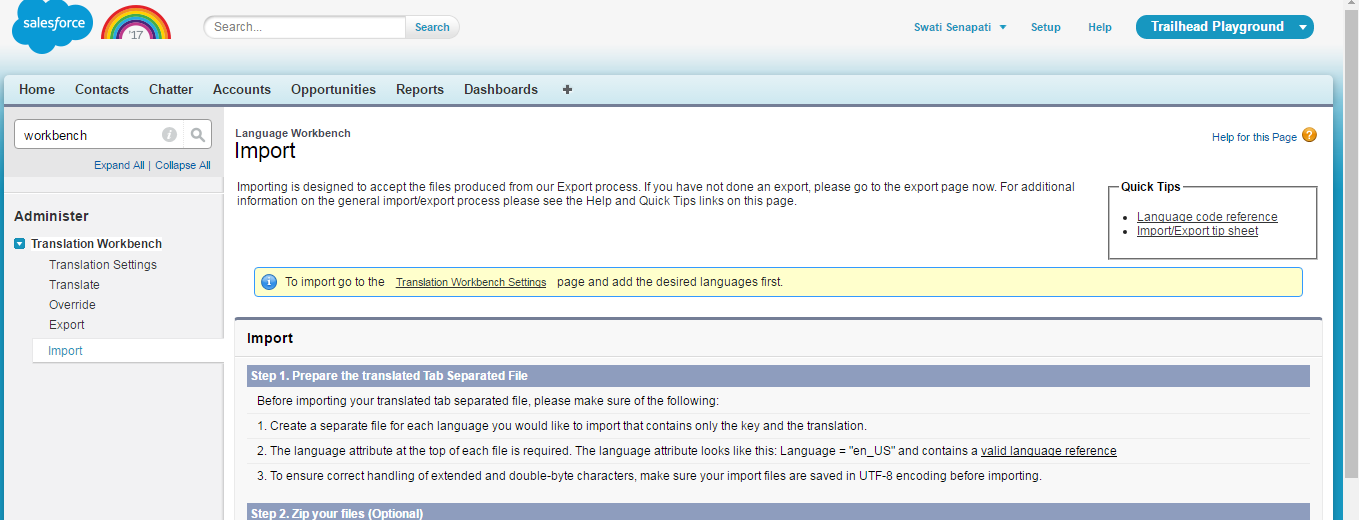Viewport: 1359px width, 520px height.
Task: Open Override in sidebar
Action: coord(72,305)
